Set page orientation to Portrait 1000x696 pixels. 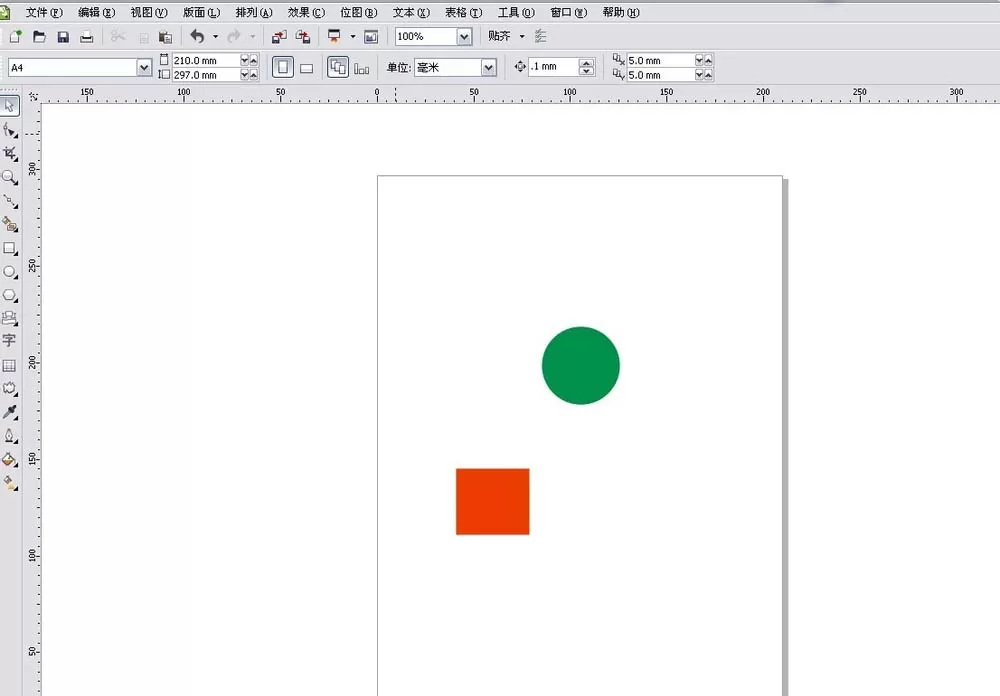click(x=283, y=67)
